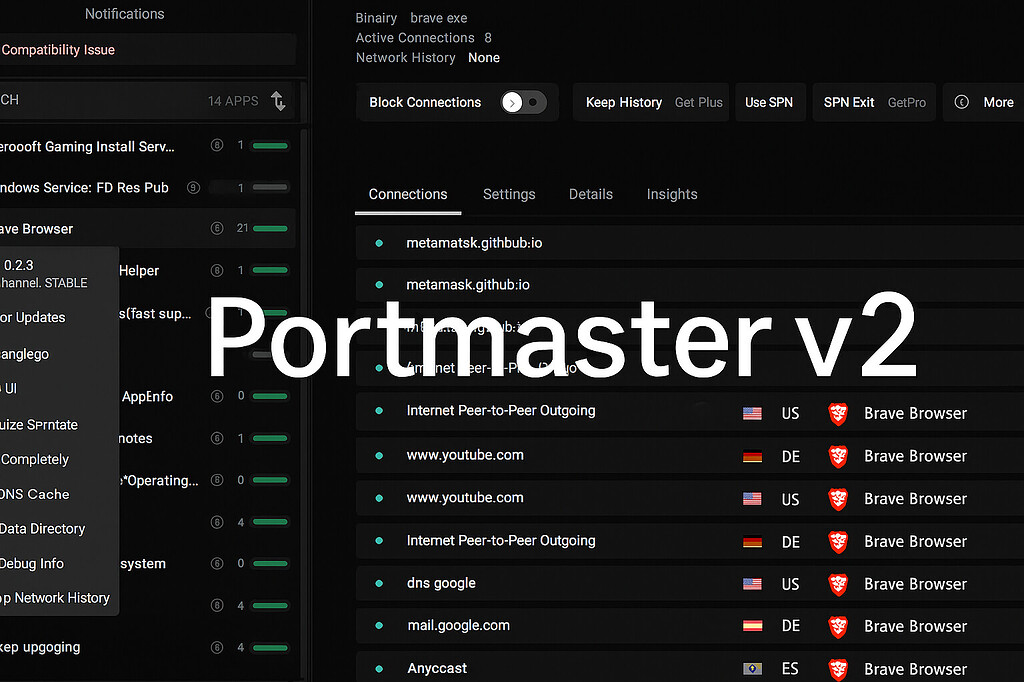Click Get Plus next to Keep History
The height and width of the screenshot is (682, 1024).
pos(698,102)
